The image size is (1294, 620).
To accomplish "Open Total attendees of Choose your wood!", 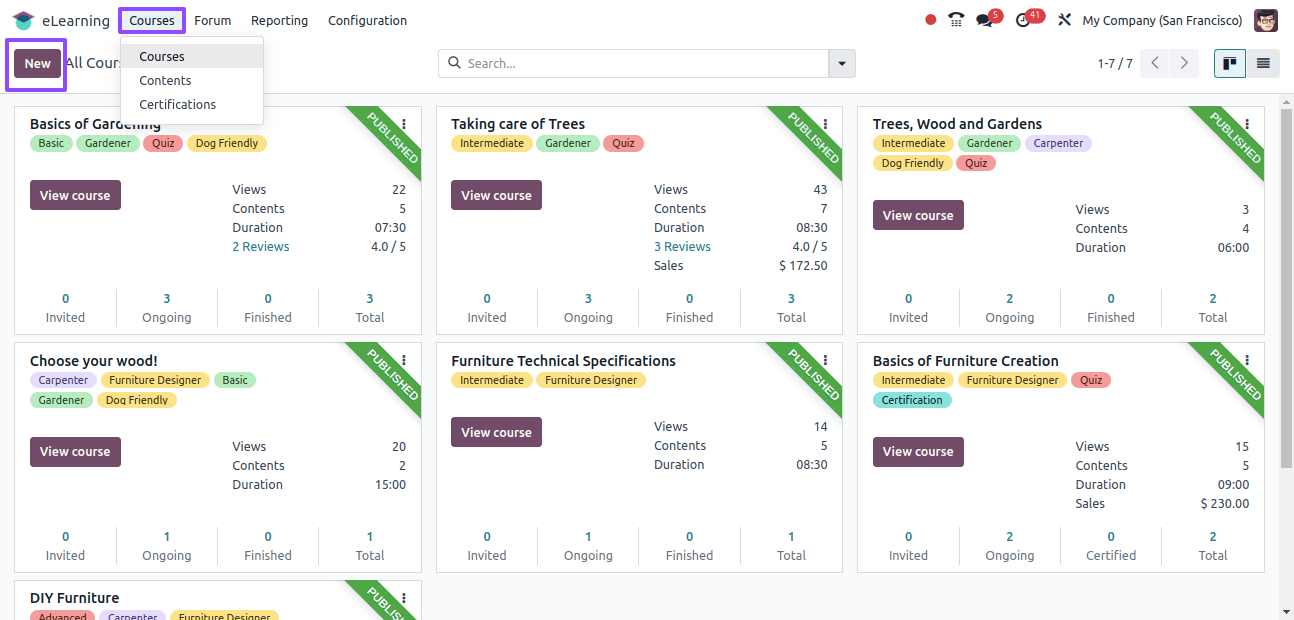I will coord(370,546).
